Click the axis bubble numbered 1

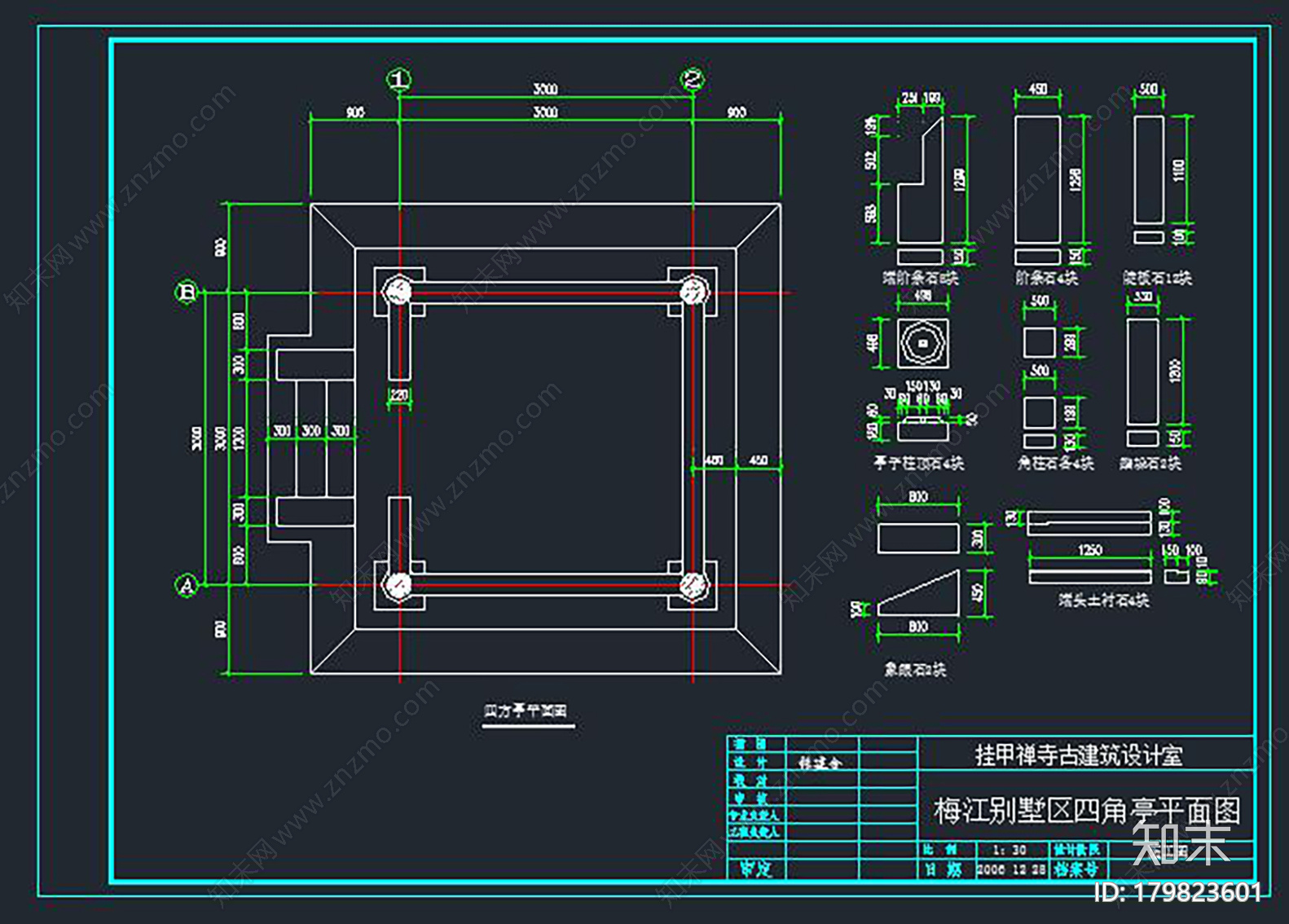[398, 79]
